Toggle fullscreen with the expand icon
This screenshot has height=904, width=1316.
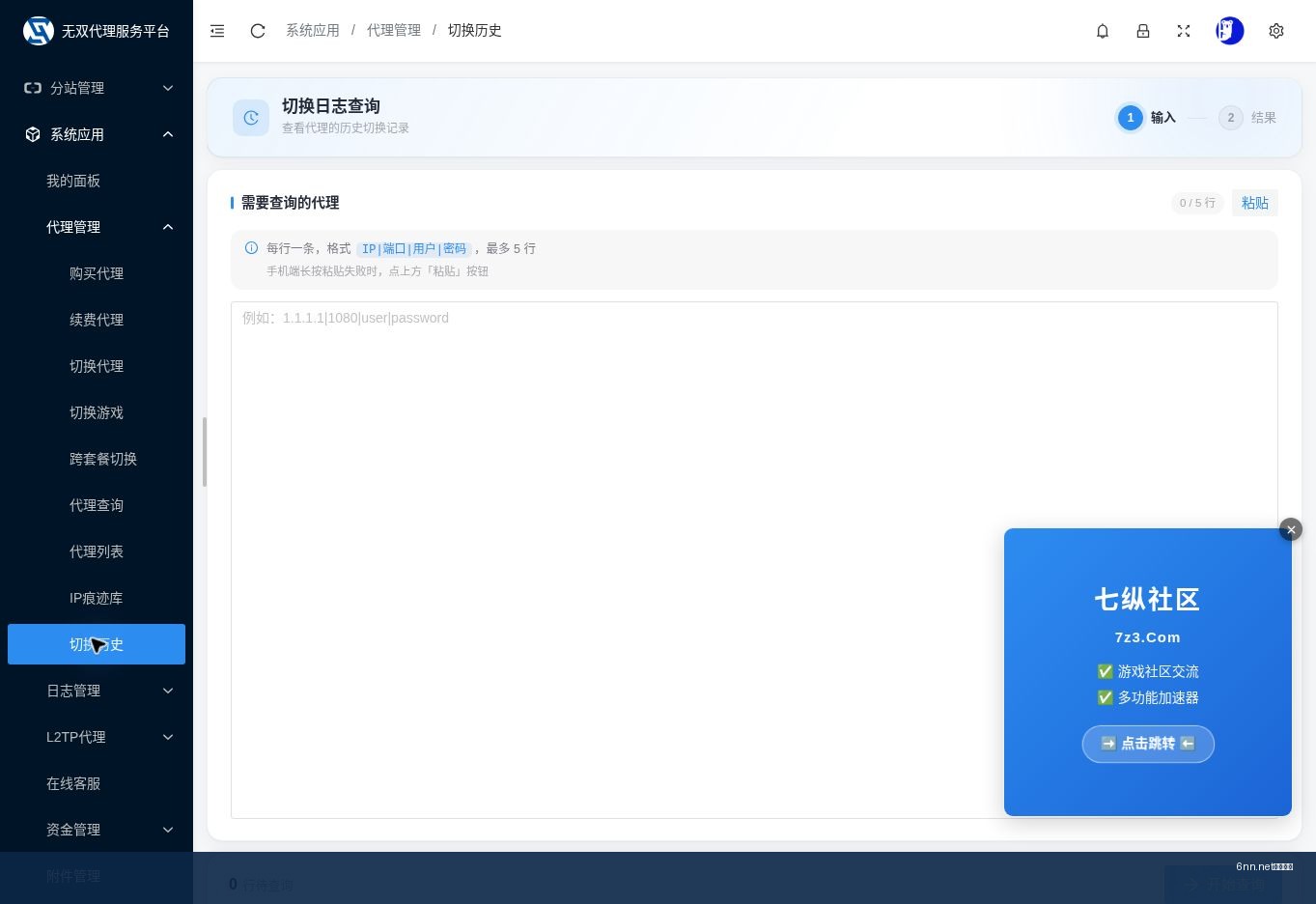click(x=1184, y=31)
